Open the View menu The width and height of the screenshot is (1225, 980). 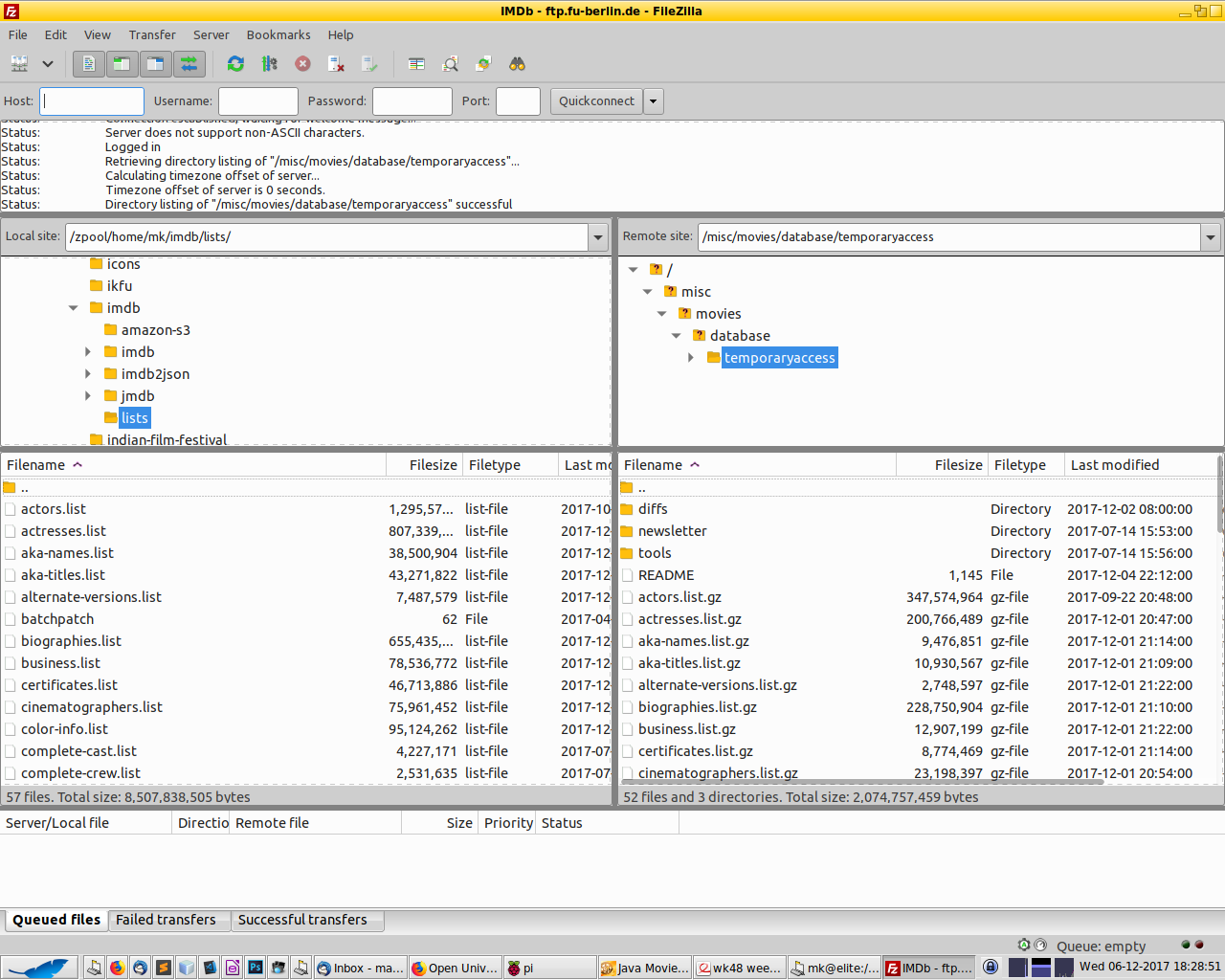click(98, 34)
